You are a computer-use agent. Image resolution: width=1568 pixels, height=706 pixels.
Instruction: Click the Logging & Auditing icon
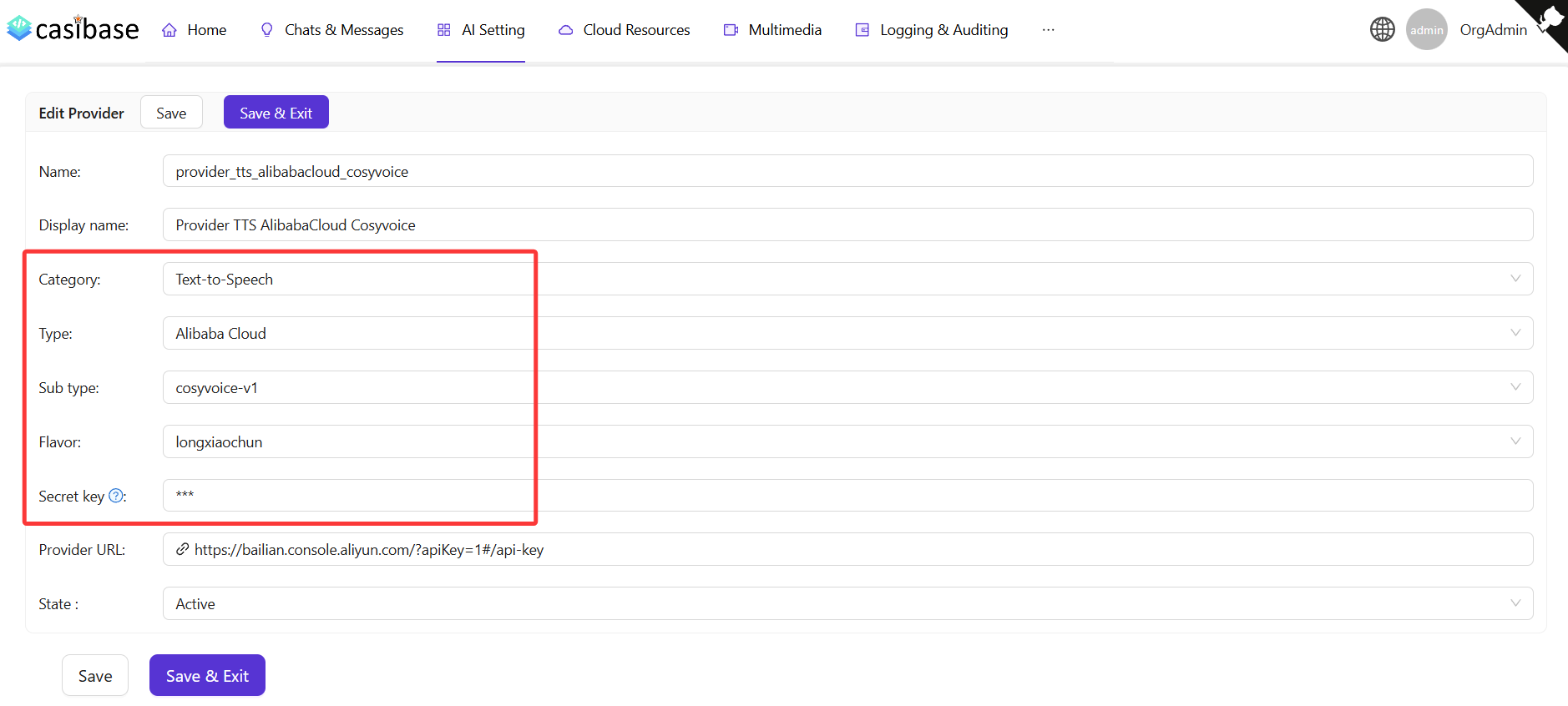click(862, 30)
